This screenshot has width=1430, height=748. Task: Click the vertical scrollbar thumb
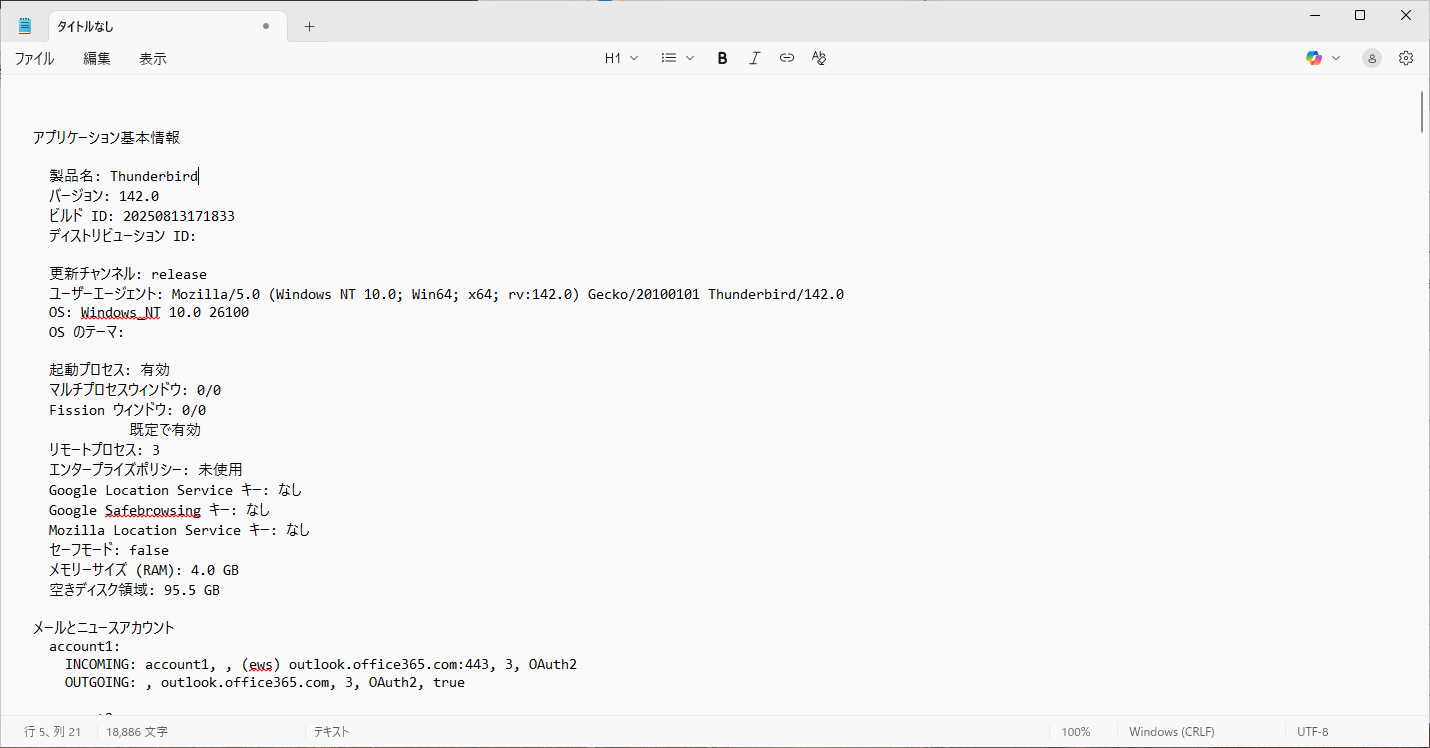pos(1421,112)
